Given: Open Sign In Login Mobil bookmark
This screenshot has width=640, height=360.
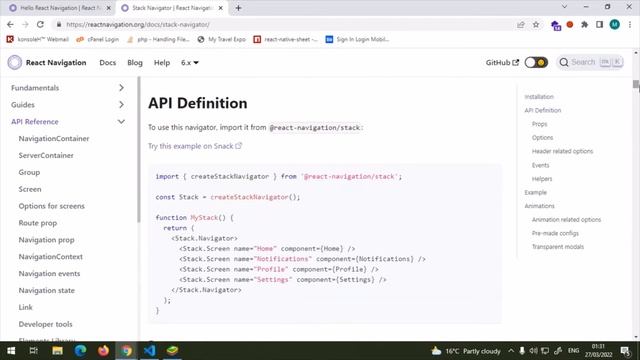Looking at the screenshot, I should (x=358, y=39).
